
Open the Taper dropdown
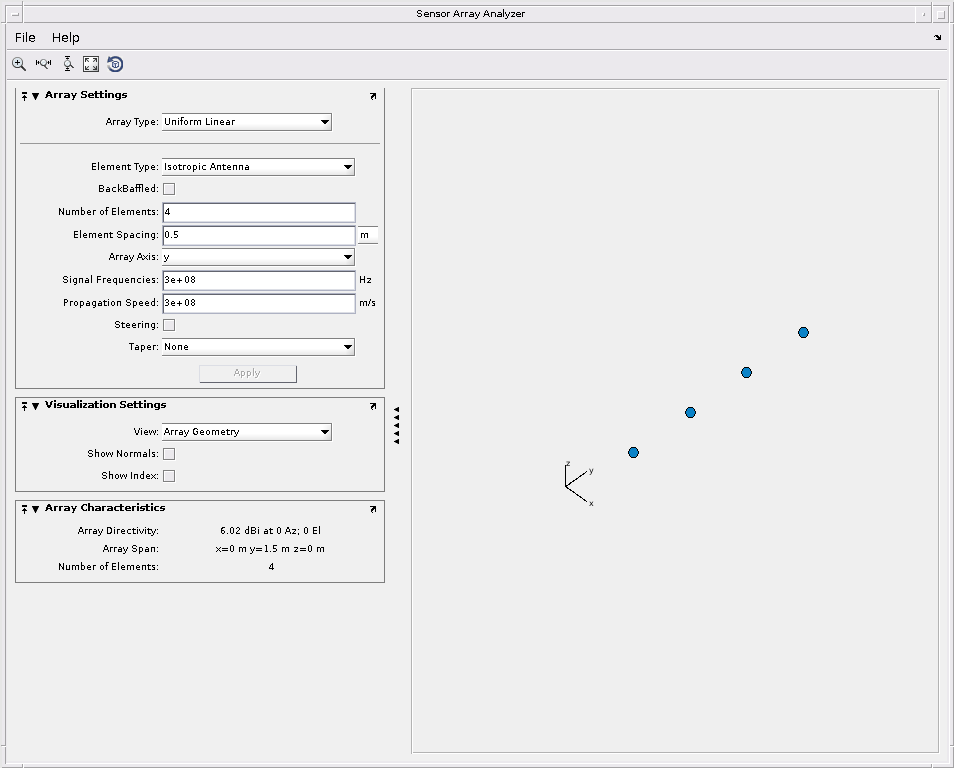tap(258, 347)
